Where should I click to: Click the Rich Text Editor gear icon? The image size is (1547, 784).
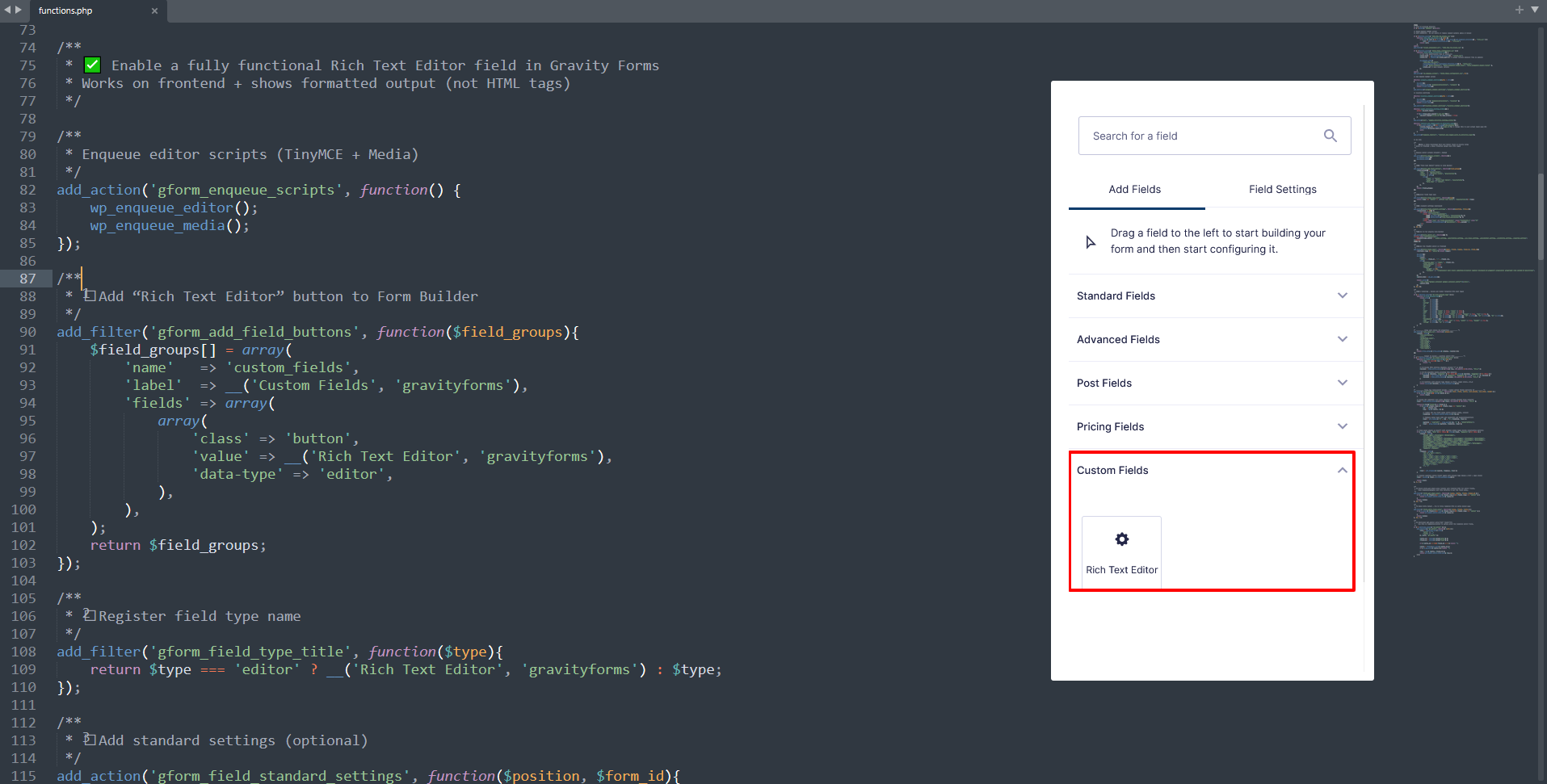[x=1121, y=539]
